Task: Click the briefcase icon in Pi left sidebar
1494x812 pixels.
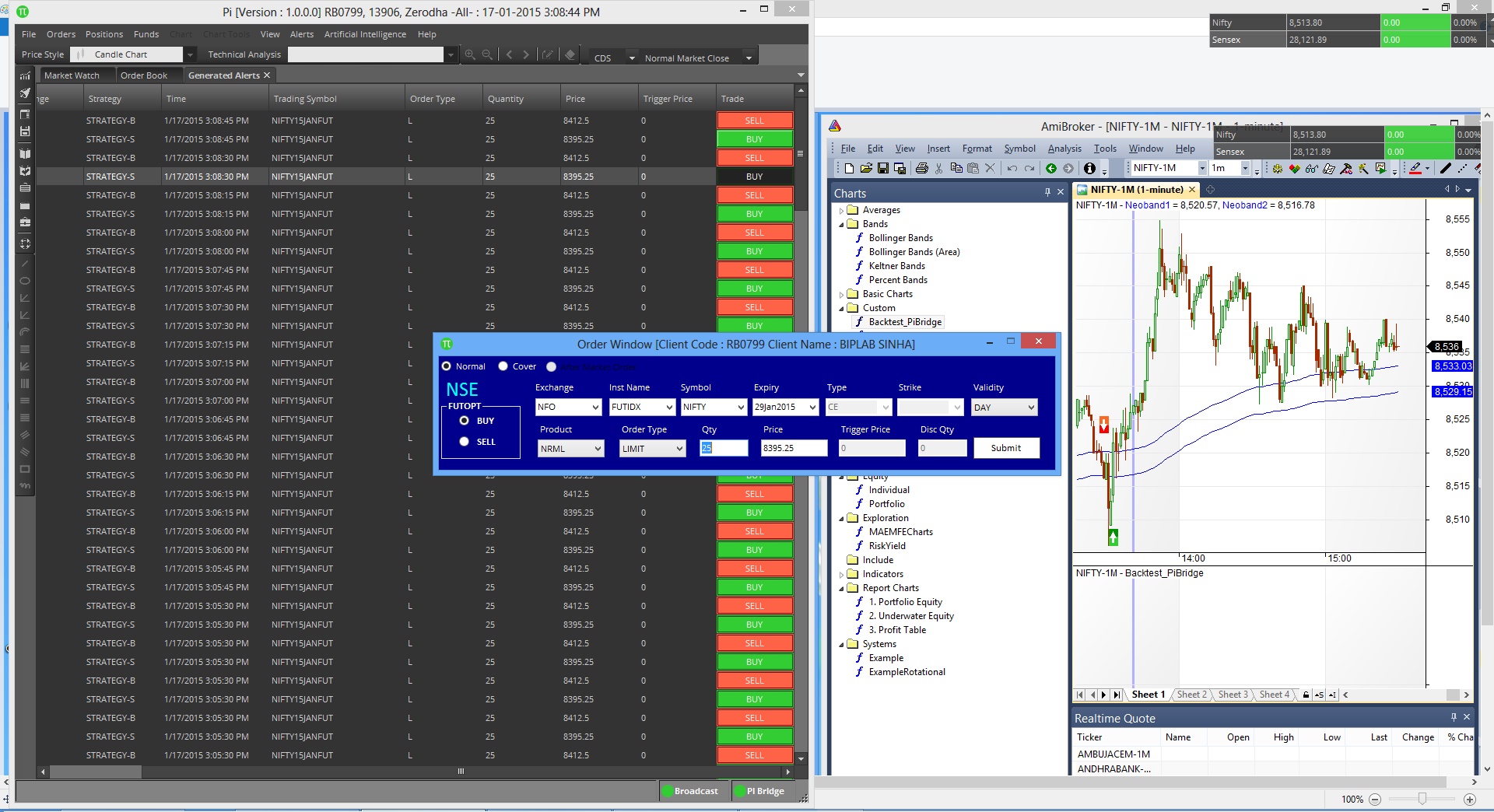Action: (25, 223)
